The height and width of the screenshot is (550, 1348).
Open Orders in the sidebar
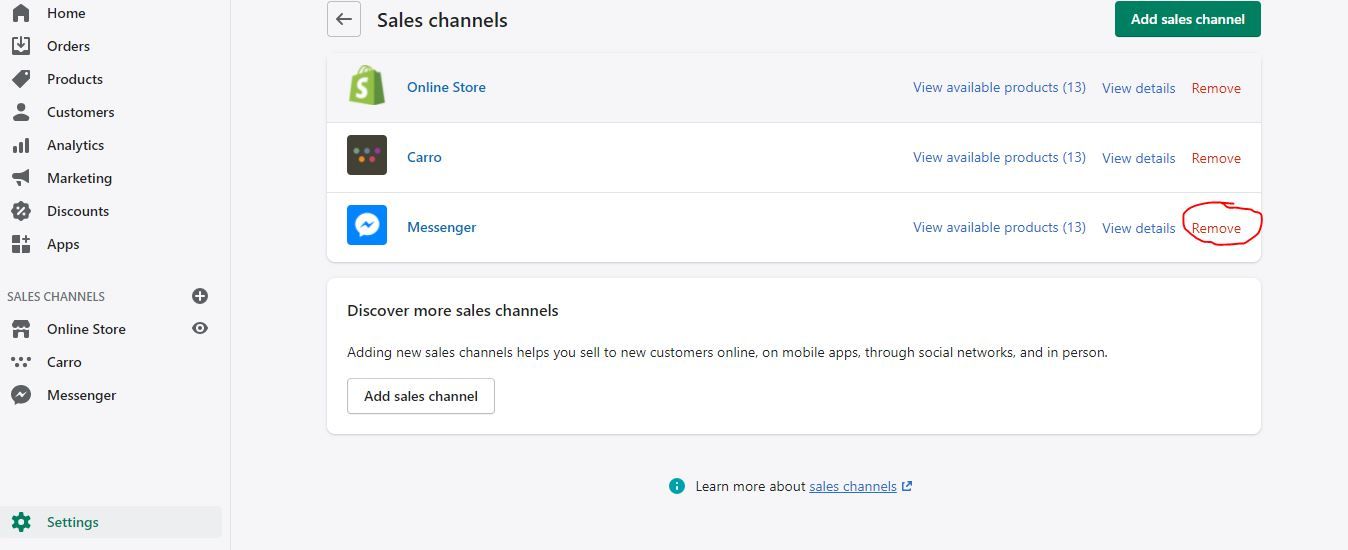[68, 46]
